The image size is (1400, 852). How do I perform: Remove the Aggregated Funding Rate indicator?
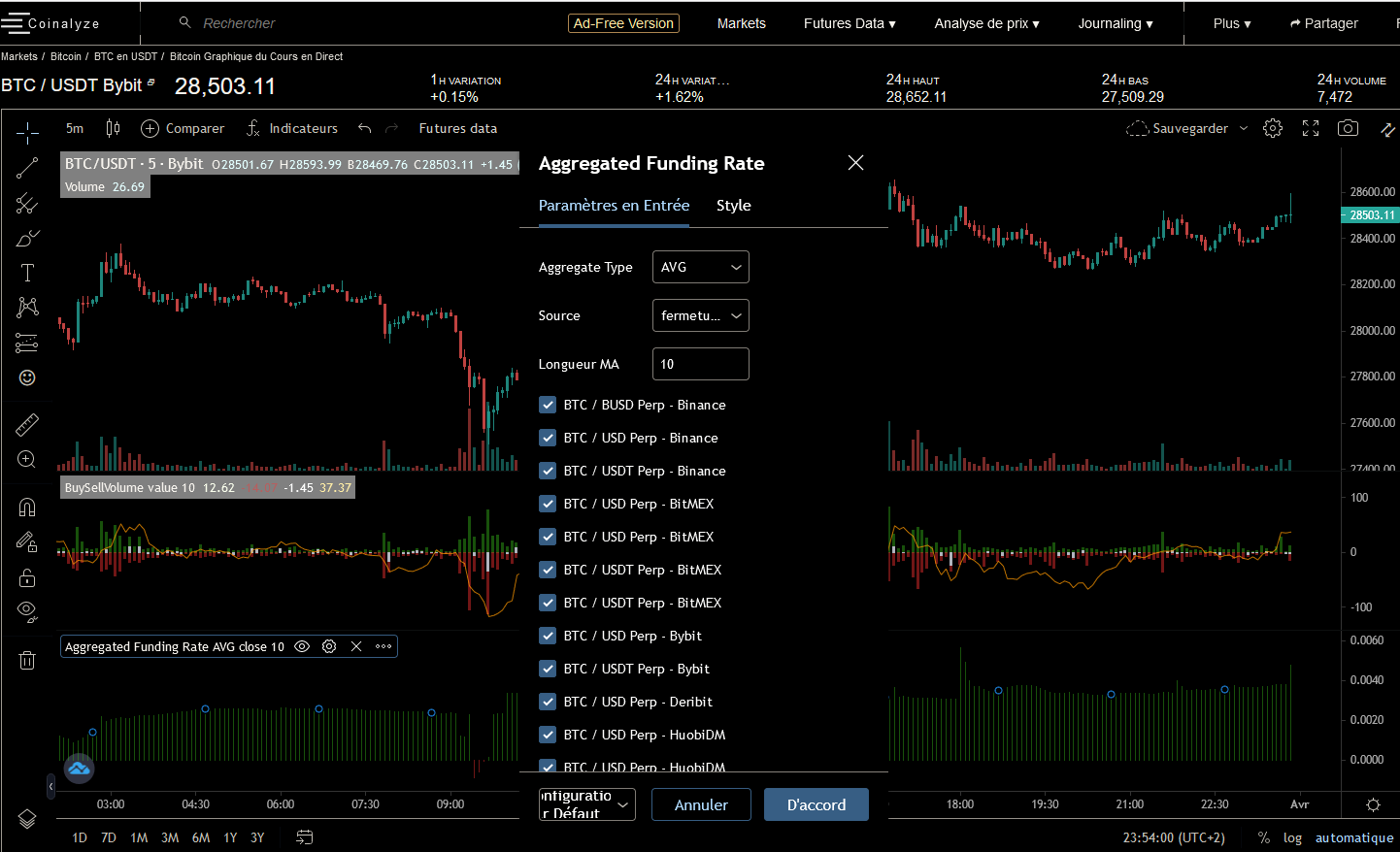click(x=356, y=646)
